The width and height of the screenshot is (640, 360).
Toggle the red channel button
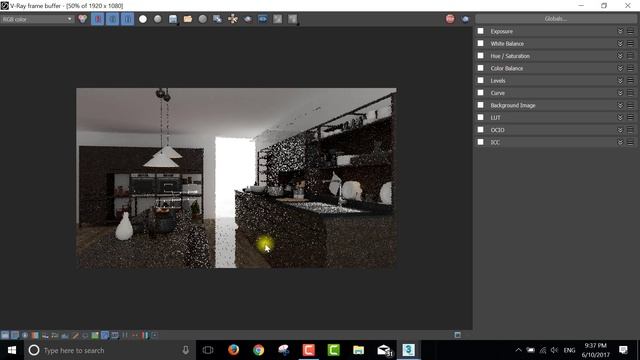click(98, 19)
